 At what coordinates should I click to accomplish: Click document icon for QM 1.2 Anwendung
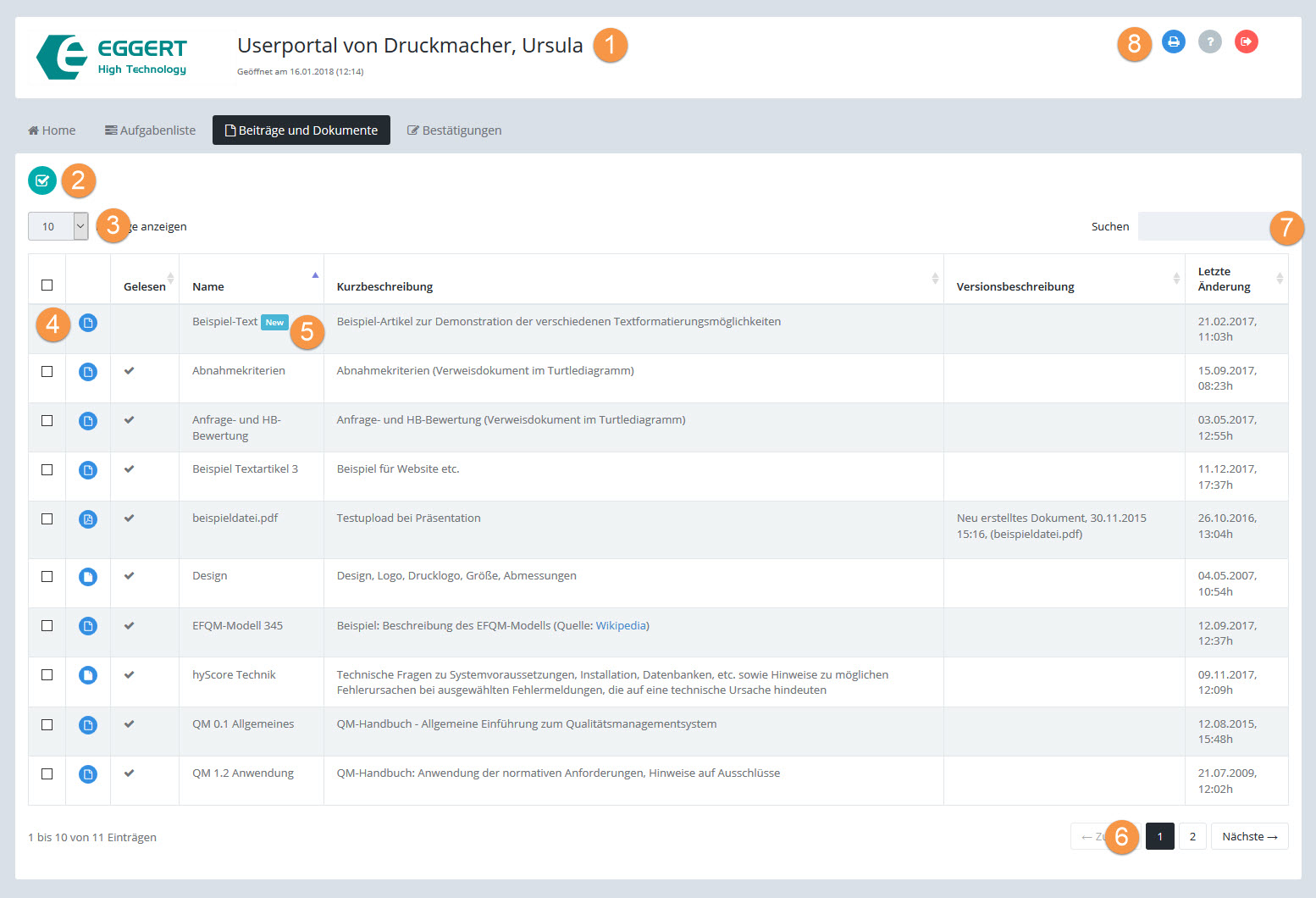pyautogui.click(x=88, y=774)
